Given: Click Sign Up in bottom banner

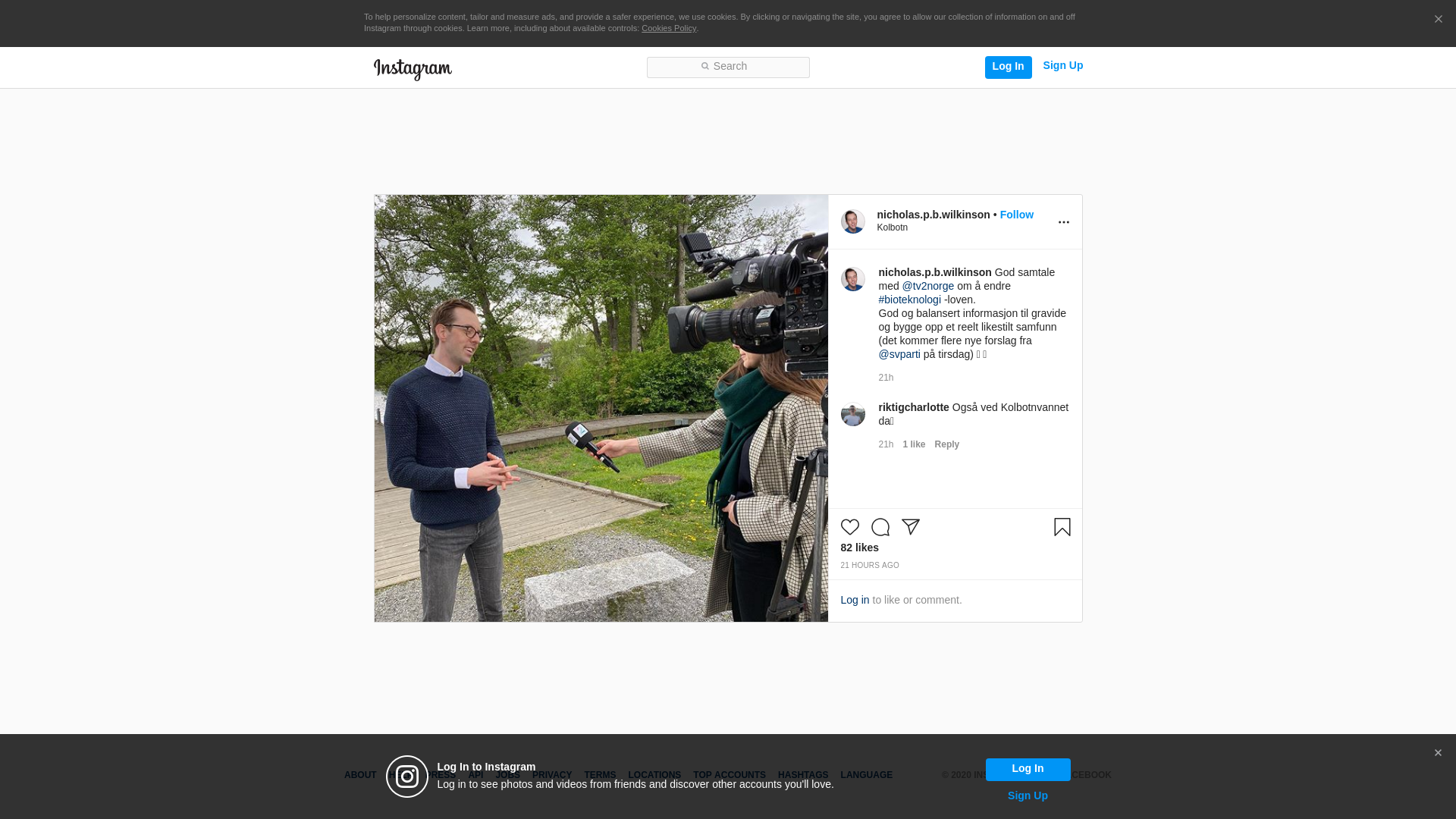Looking at the screenshot, I should 1028,795.
